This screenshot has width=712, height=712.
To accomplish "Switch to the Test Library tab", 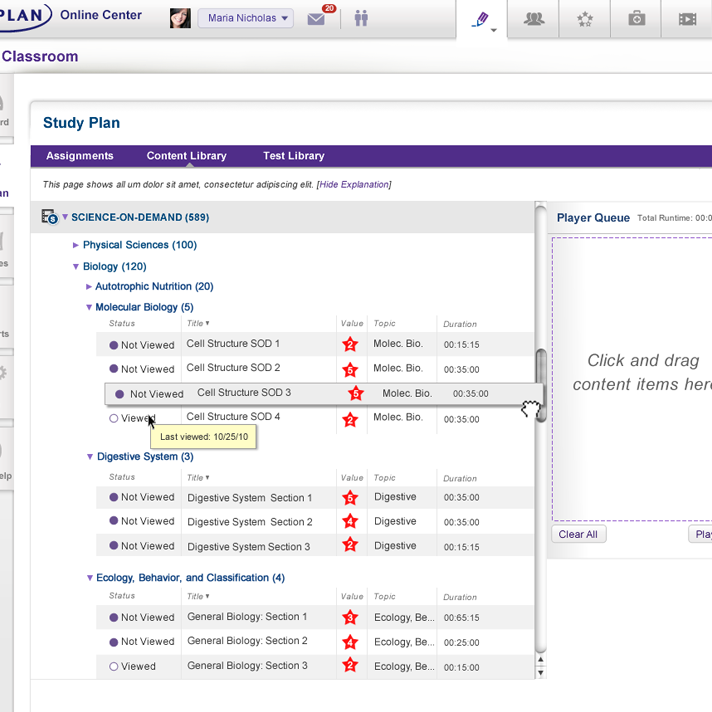I will coord(293,156).
